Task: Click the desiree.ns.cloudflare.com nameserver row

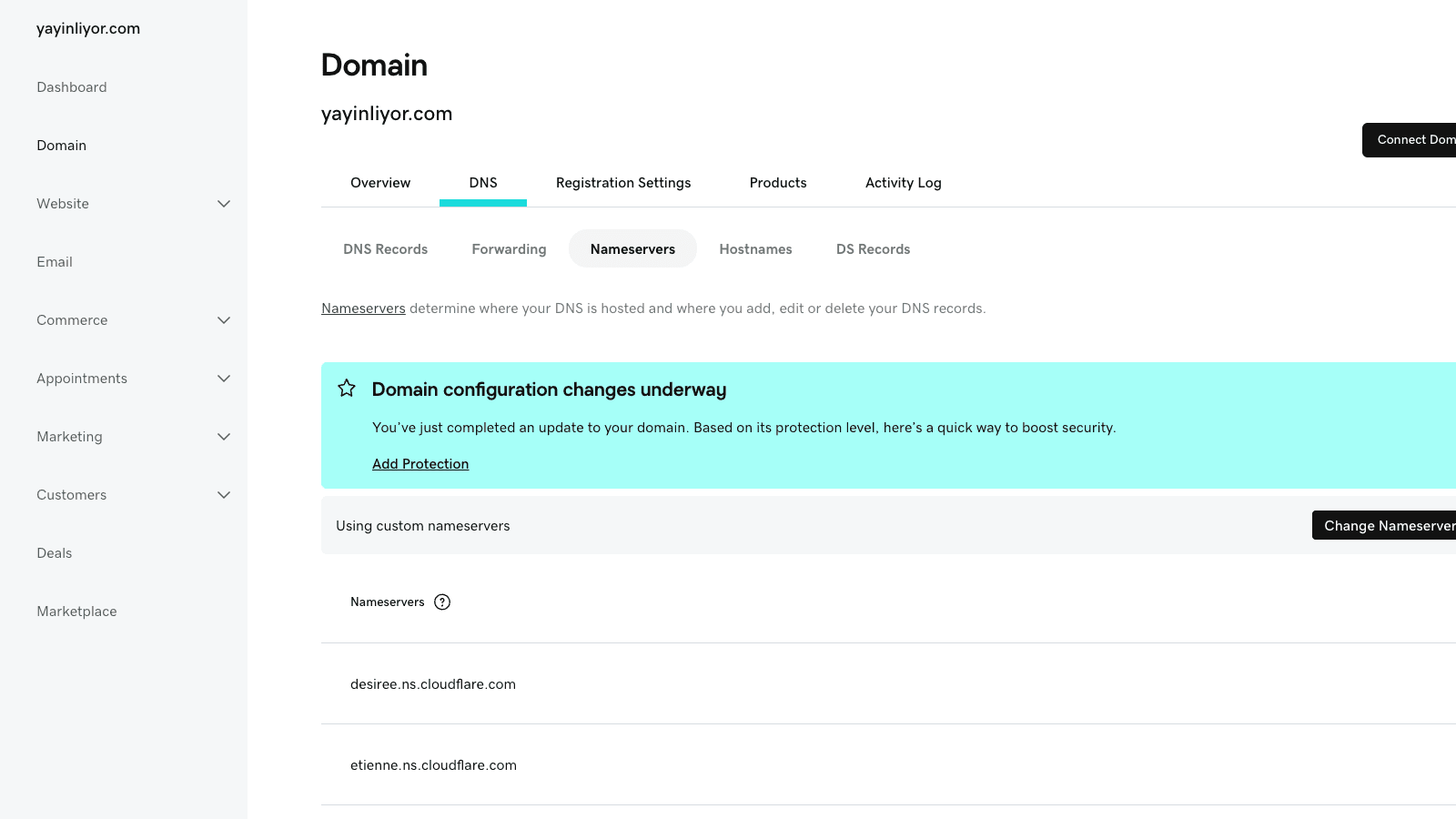Action: (x=433, y=684)
